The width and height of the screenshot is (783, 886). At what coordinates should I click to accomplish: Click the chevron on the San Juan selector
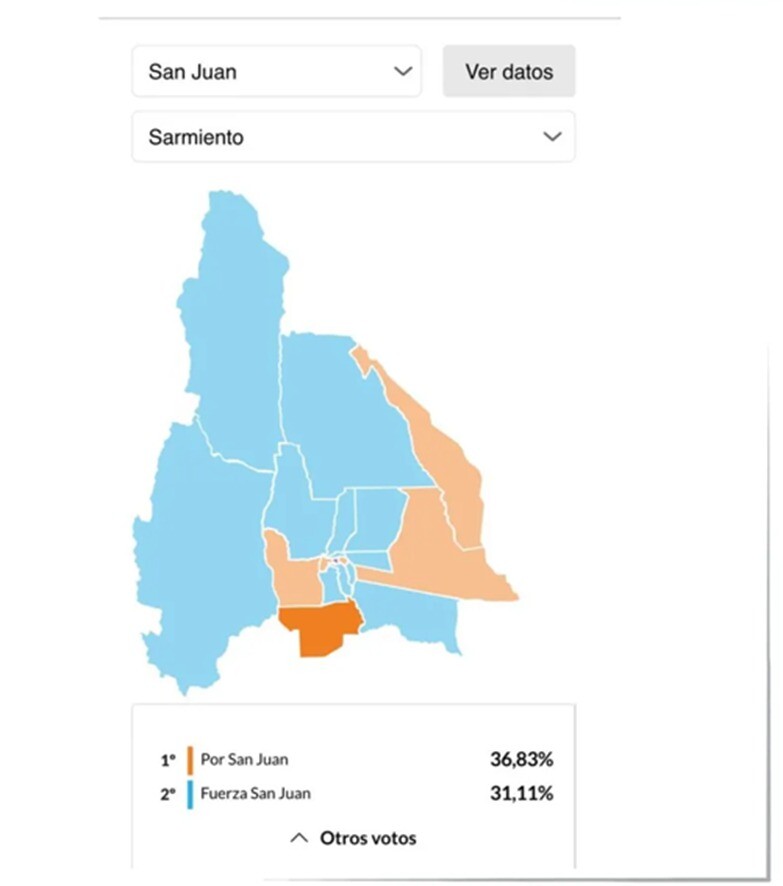[403, 71]
